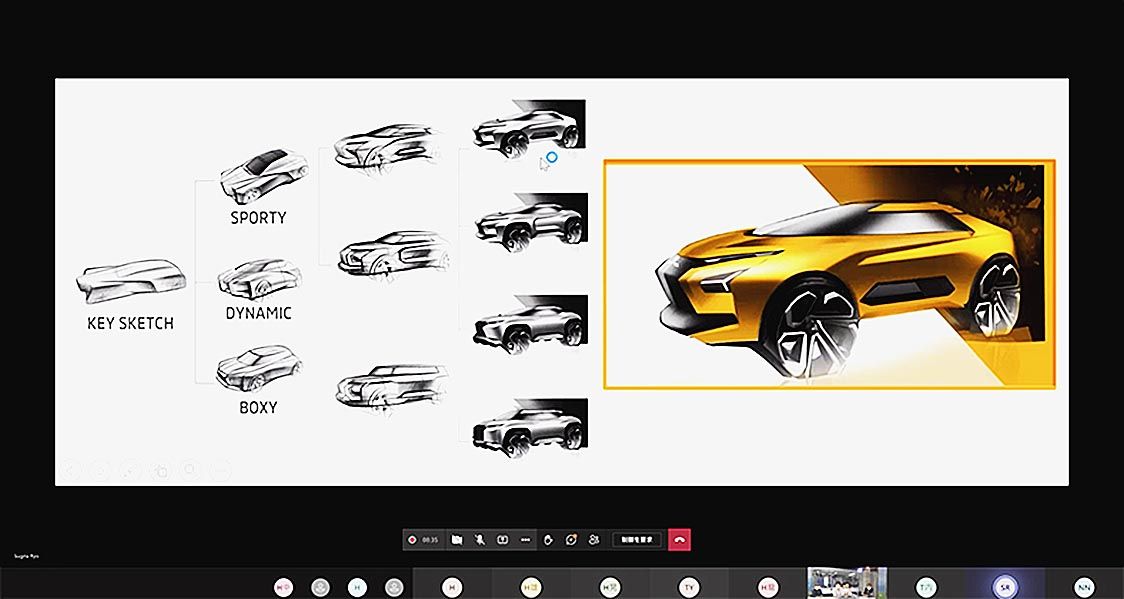Screen dimensions: 1124x599
Task: Unmute the microphone in the meeting toolbar
Action: coord(480,540)
